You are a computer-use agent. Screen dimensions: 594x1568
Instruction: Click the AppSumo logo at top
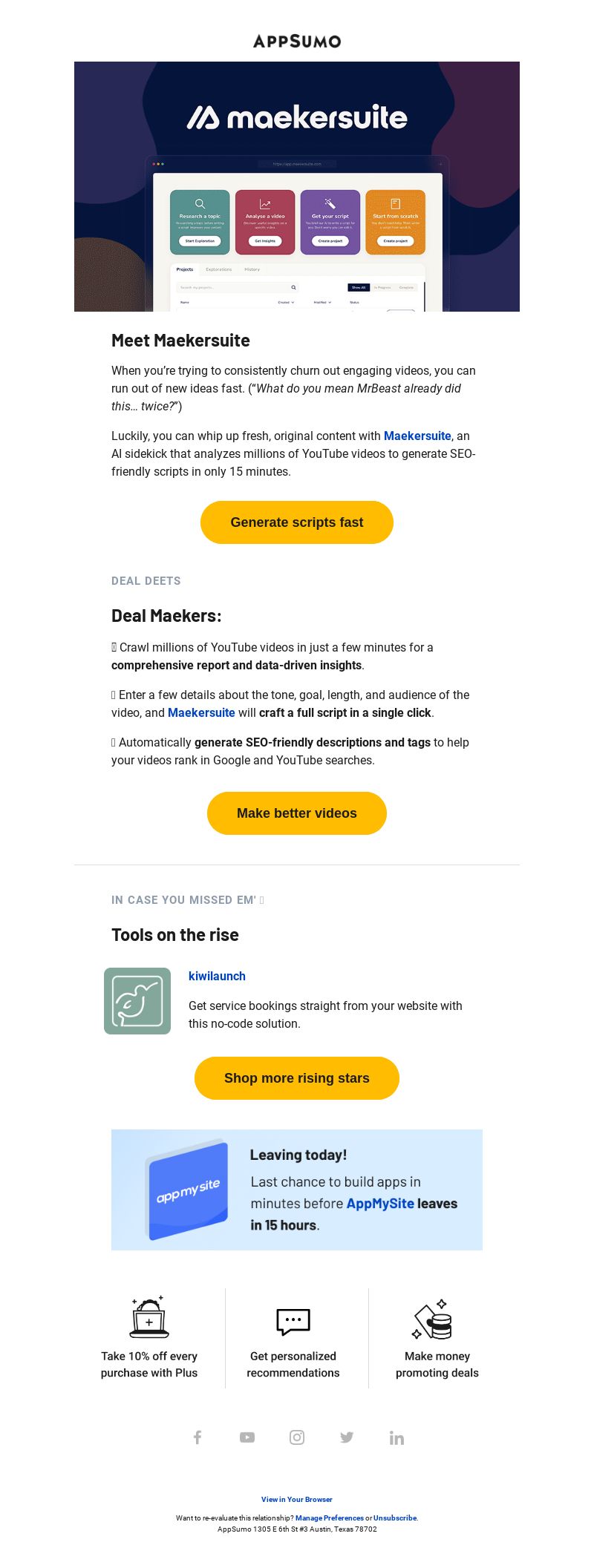click(x=297, y=42)
